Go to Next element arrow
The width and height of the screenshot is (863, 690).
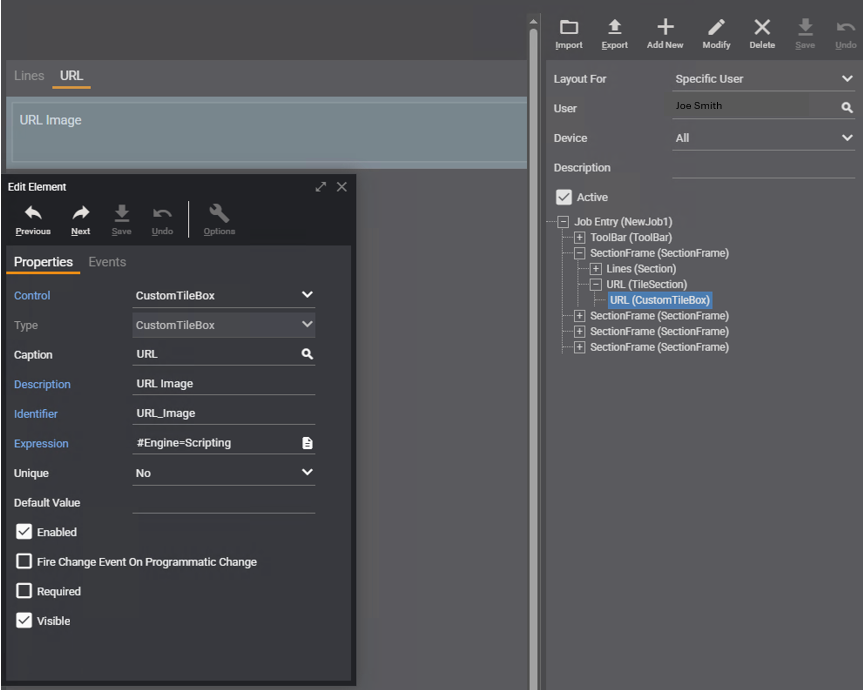81,214
